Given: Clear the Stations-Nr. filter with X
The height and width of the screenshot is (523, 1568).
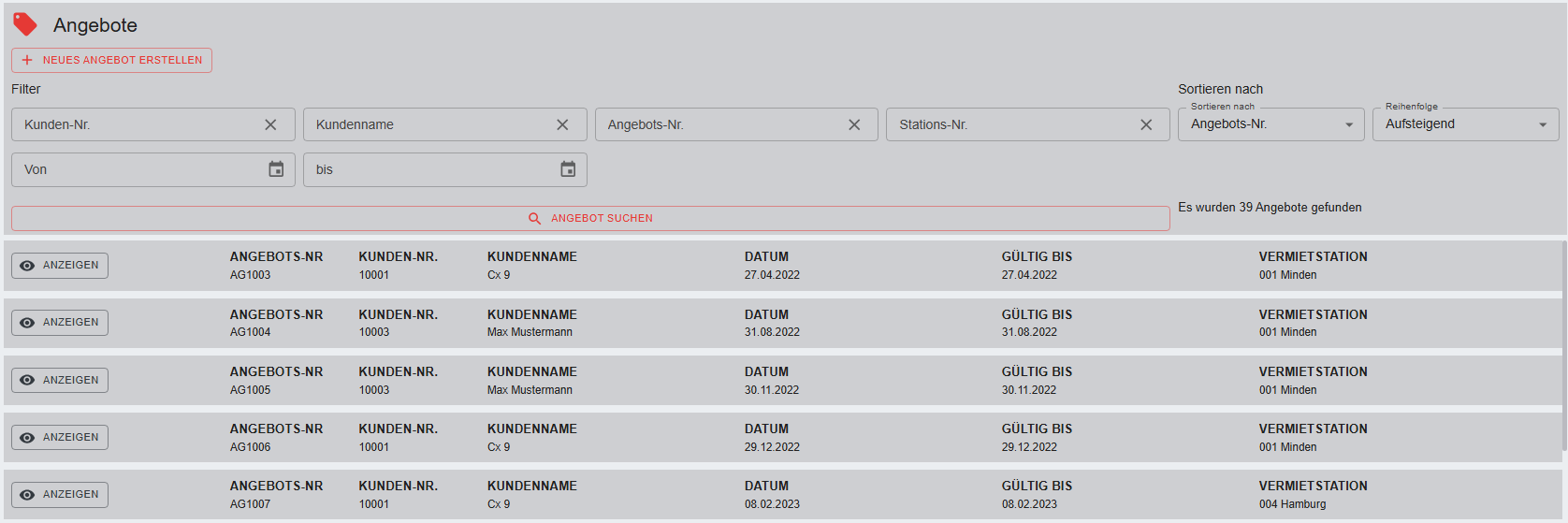Looking at the screenshot, I should tap(1146, 124).
